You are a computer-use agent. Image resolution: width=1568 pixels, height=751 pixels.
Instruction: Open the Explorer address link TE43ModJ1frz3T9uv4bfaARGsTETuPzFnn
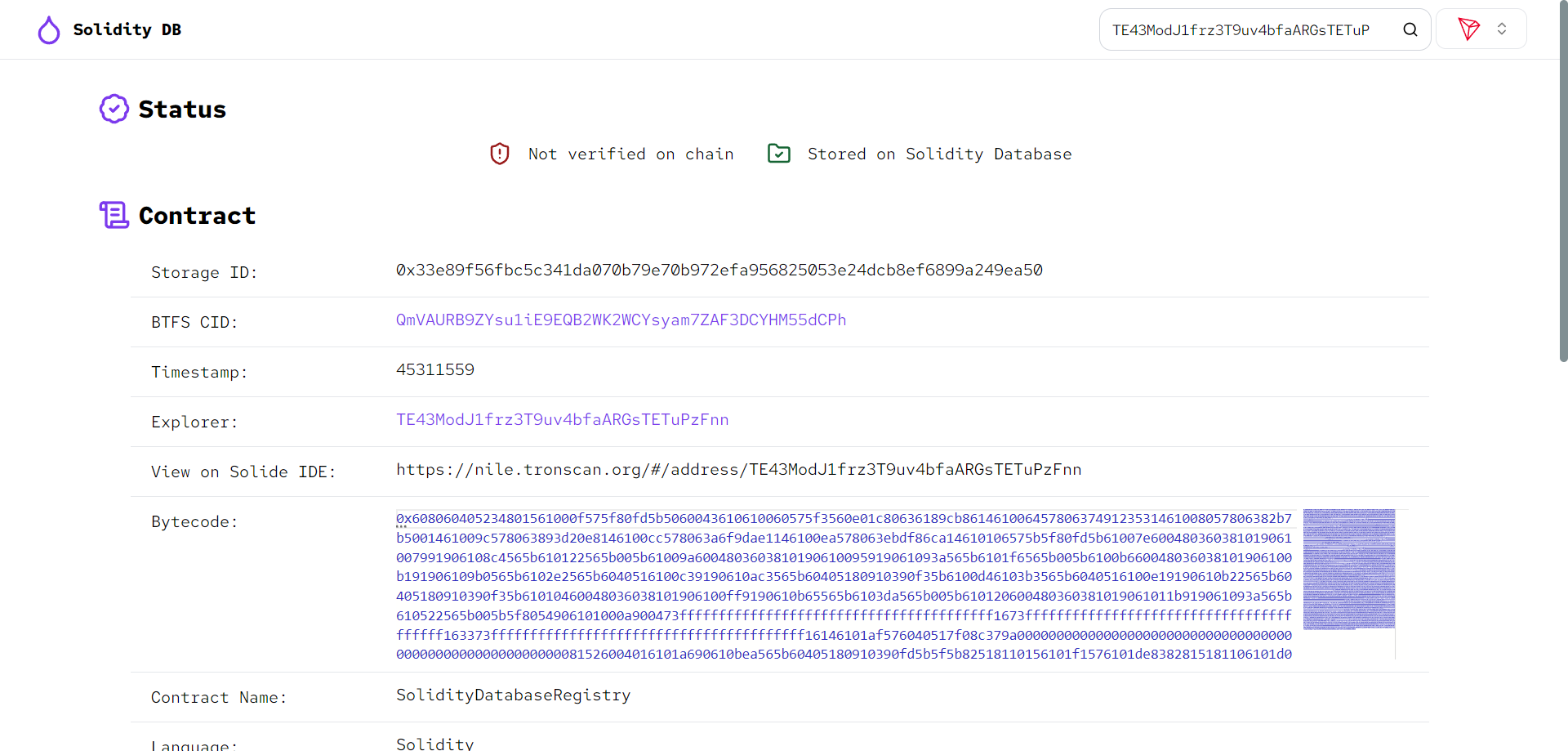[562, 420]
